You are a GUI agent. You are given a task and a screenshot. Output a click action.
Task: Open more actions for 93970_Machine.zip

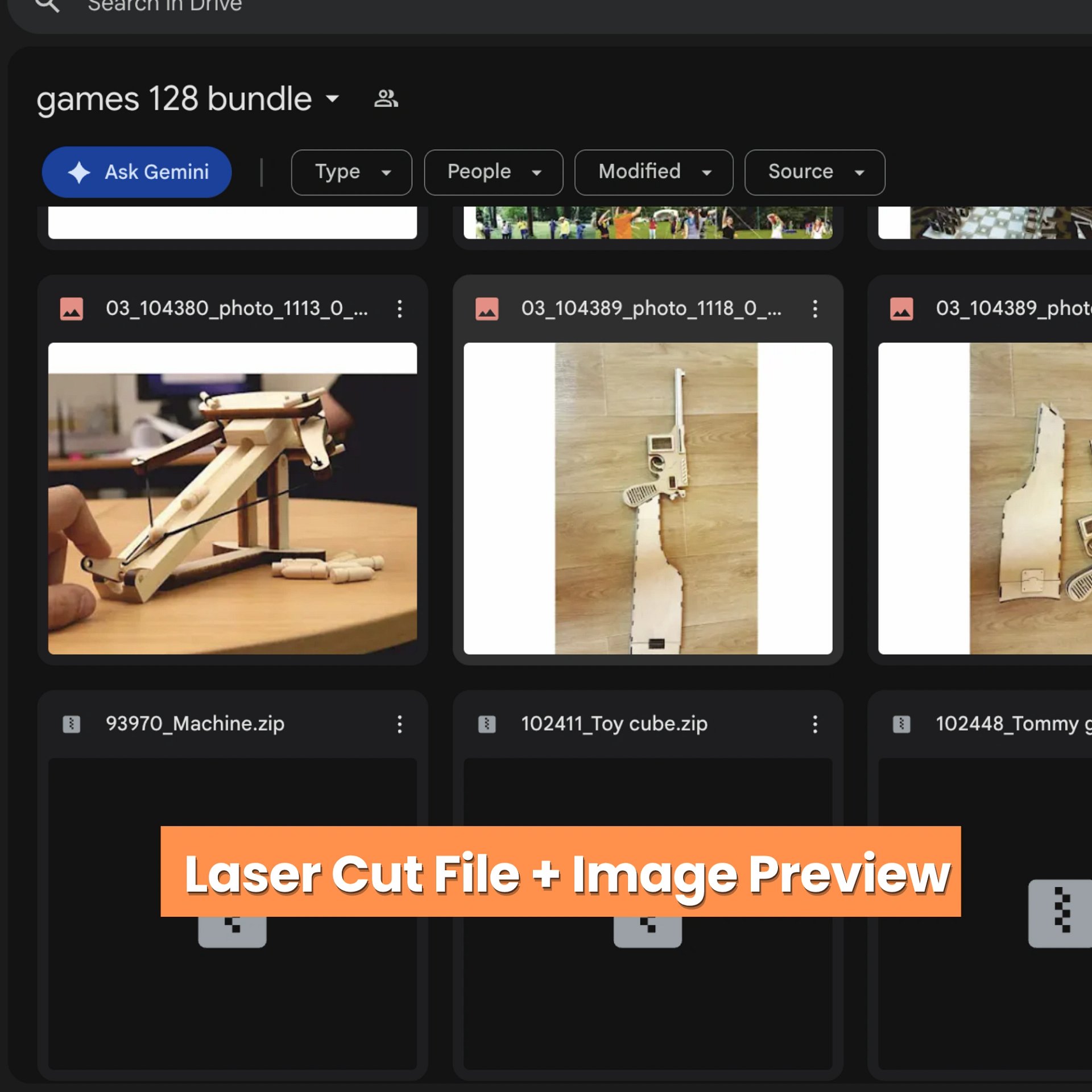[400, 724]
